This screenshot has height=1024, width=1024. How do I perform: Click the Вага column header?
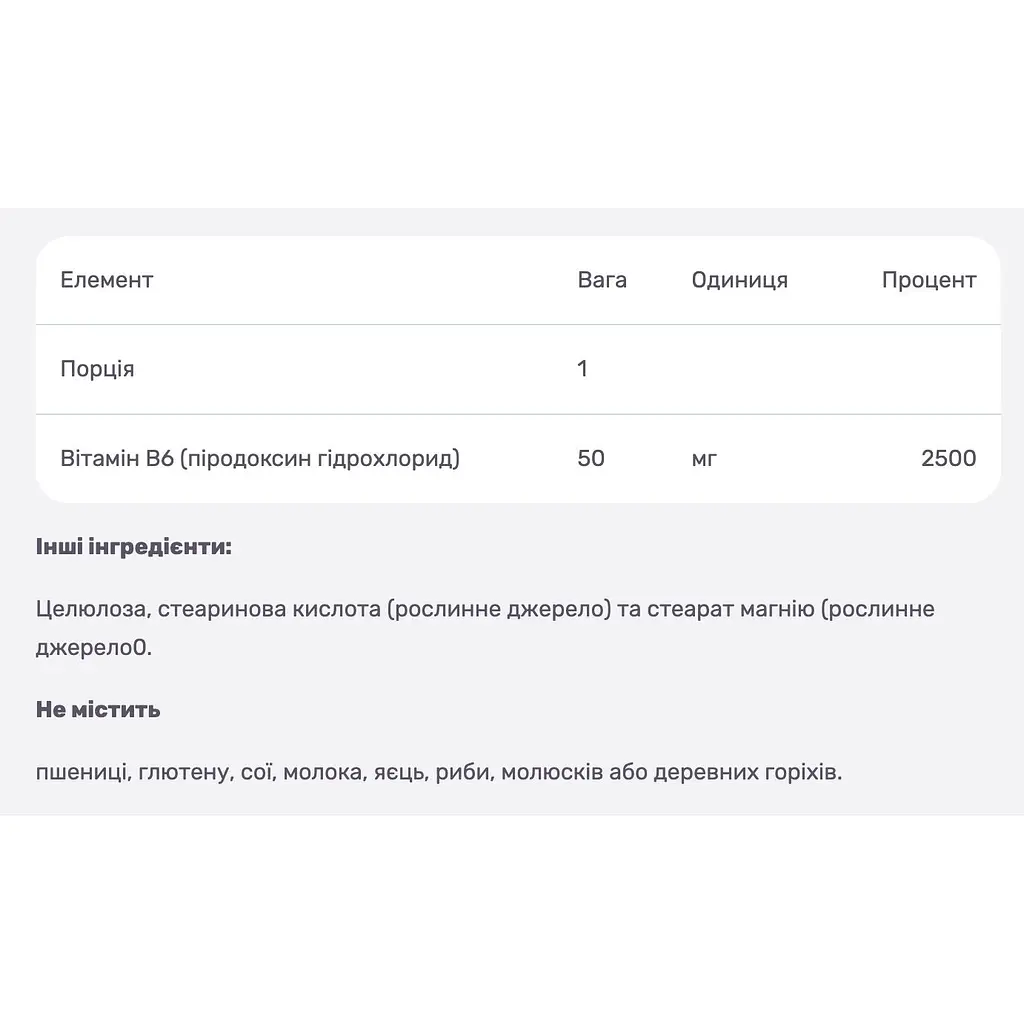tap(602, 280)
